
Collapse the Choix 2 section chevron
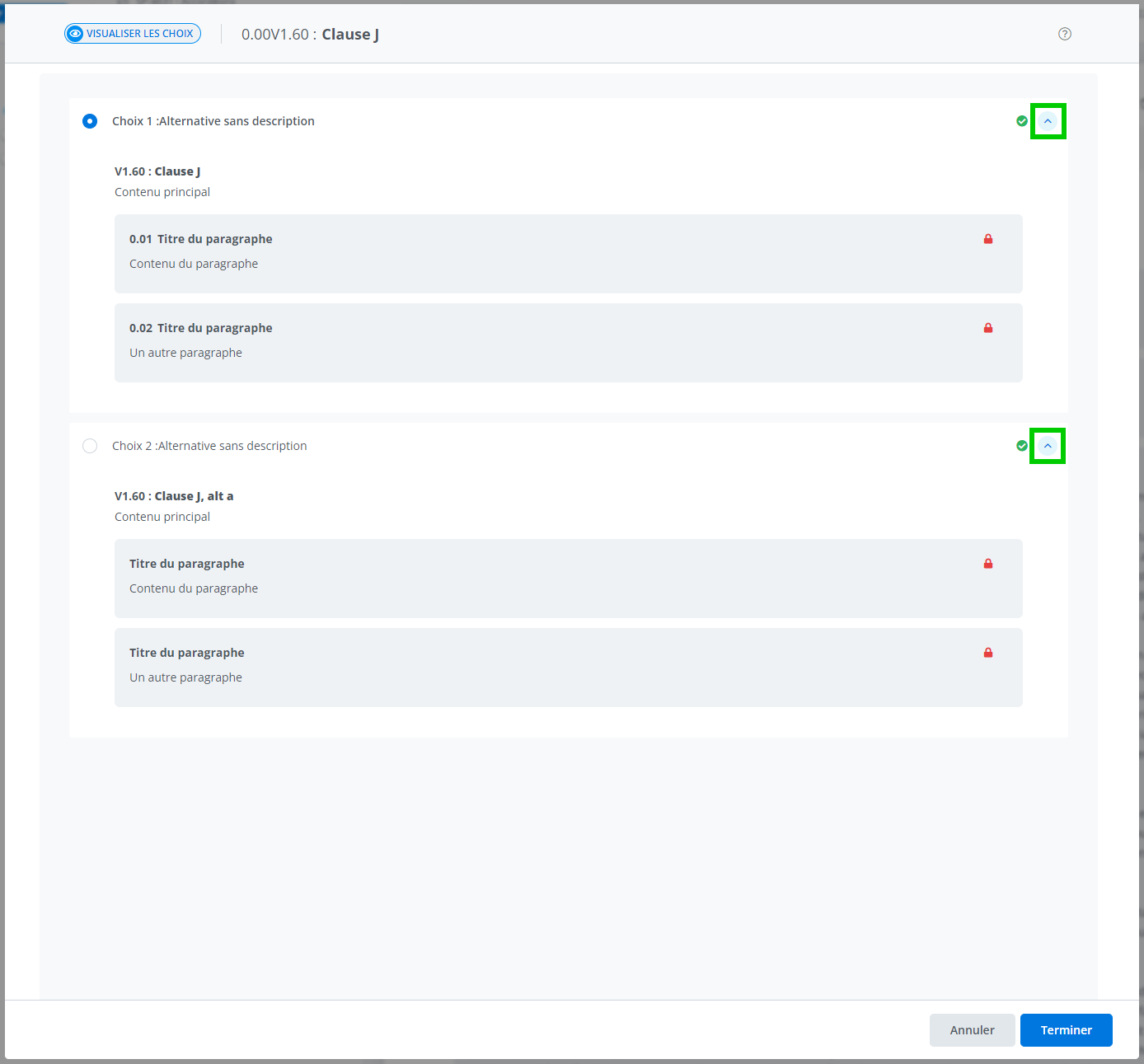(1048, 446)
